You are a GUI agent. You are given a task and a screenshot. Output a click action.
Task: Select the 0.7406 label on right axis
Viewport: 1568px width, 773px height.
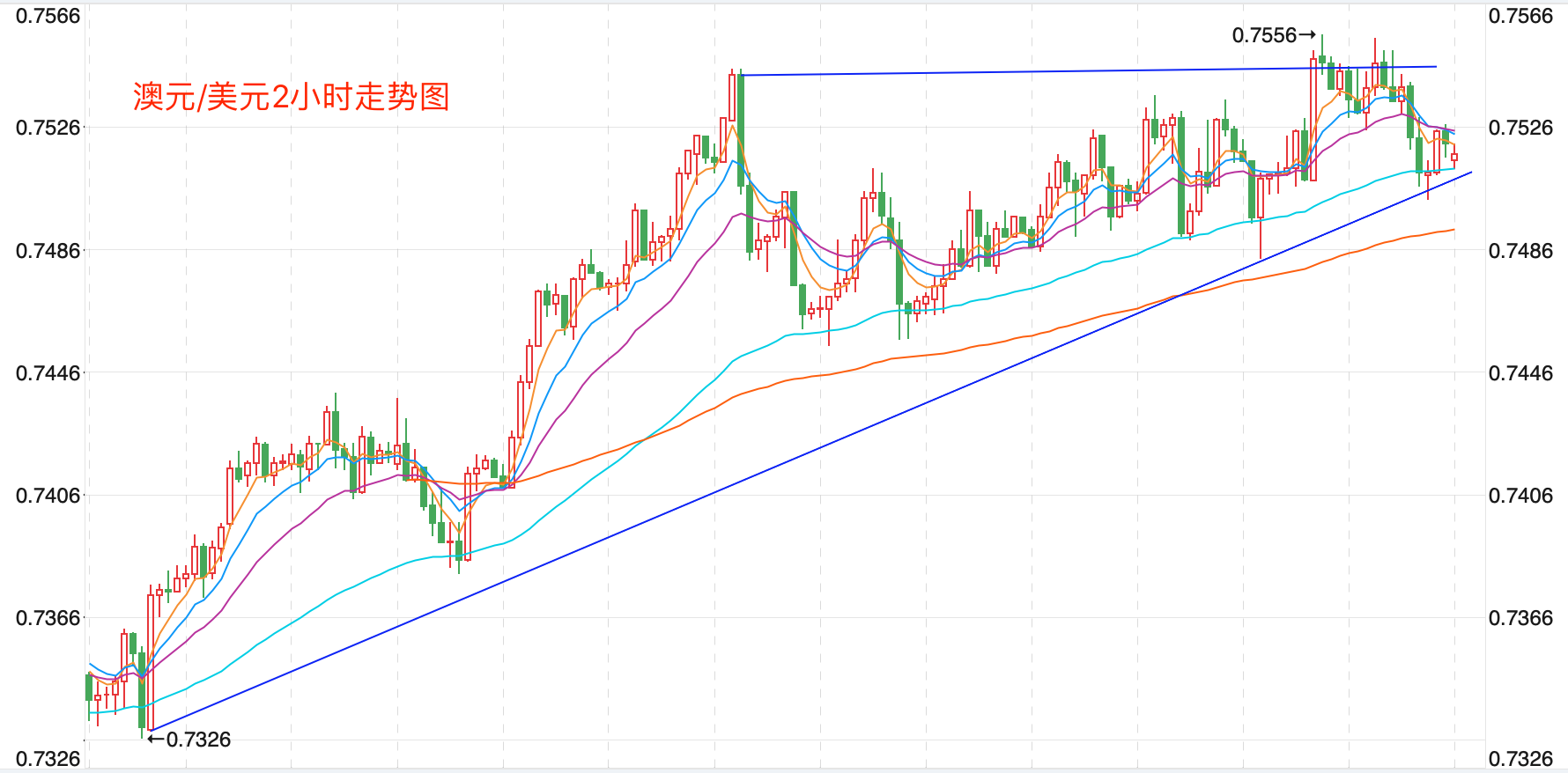click(1520, 496)
